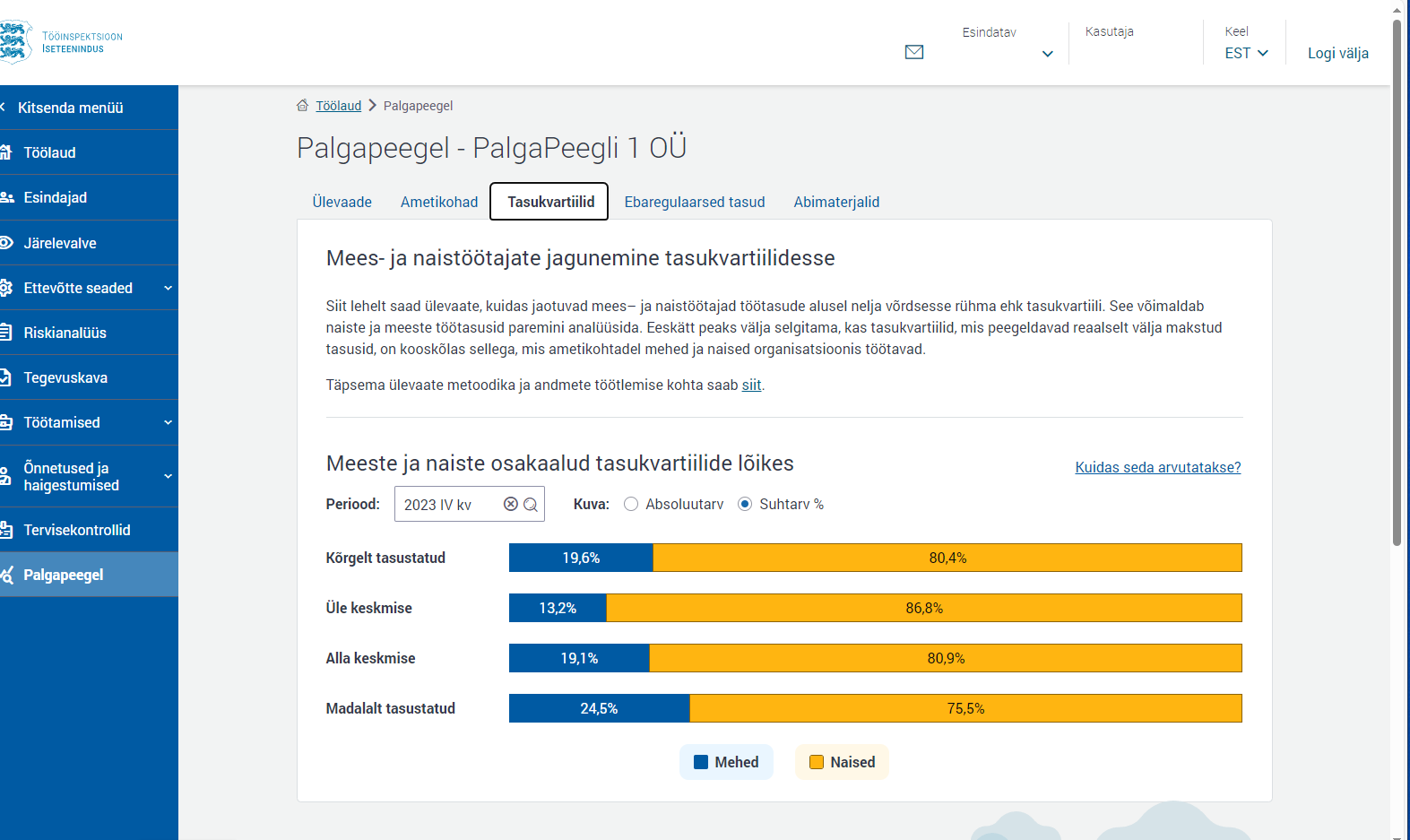Follow the Töölaud breadcrumb link
The width and height of the screenshot is (1410, 840).
pos(338,106)
